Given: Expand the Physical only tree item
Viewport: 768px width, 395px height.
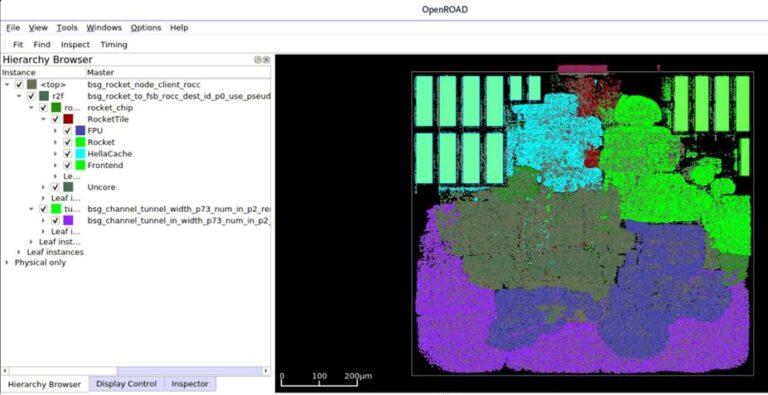Looking at the screenshot, I should [7, 263].
